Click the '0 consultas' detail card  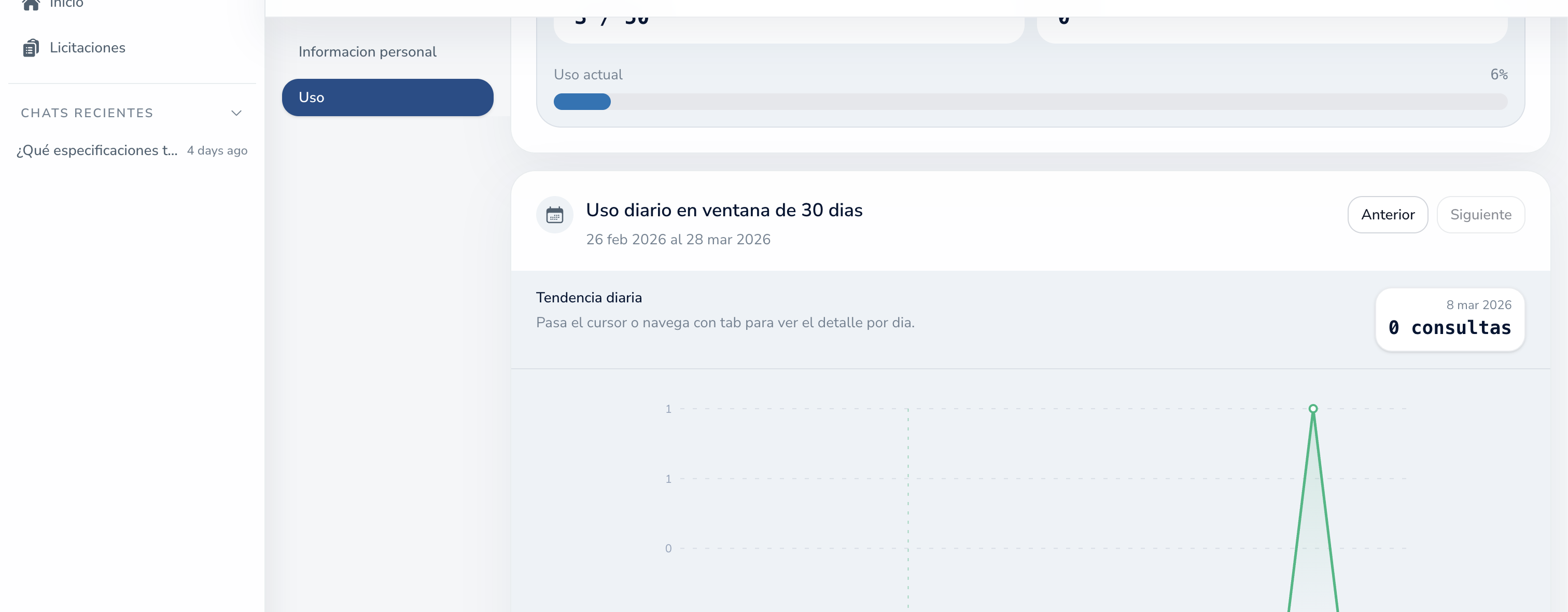click(x=1450, y=319)
